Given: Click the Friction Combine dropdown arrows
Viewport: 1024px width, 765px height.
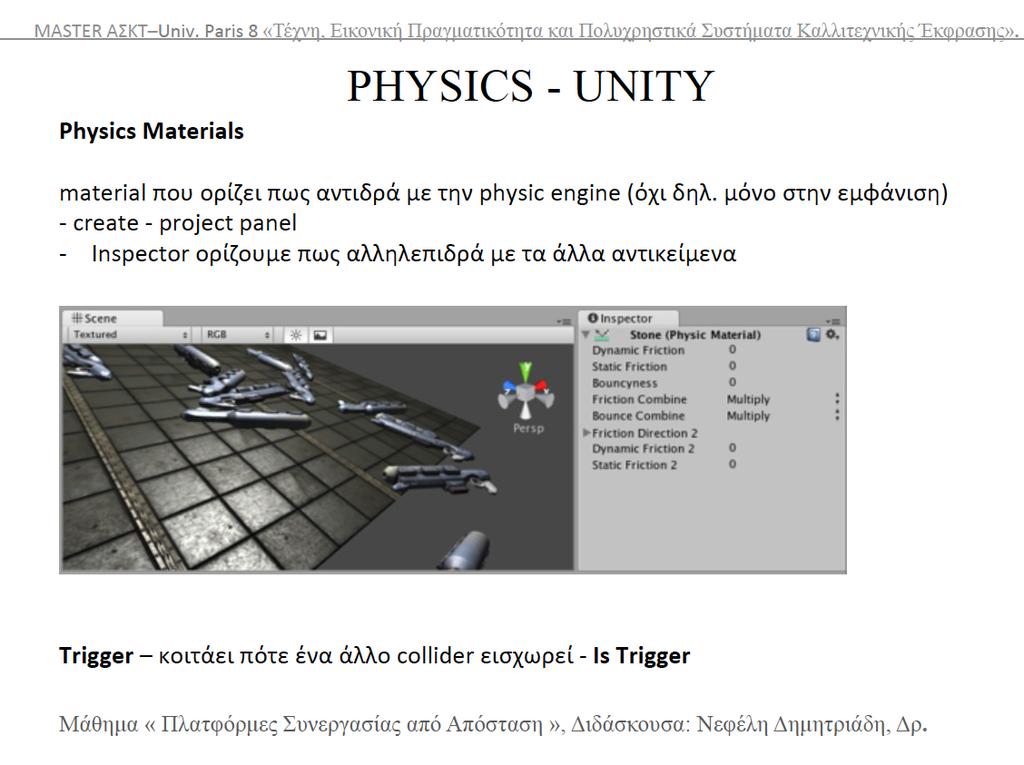Looking at the screenshot, I should point(837,399).
